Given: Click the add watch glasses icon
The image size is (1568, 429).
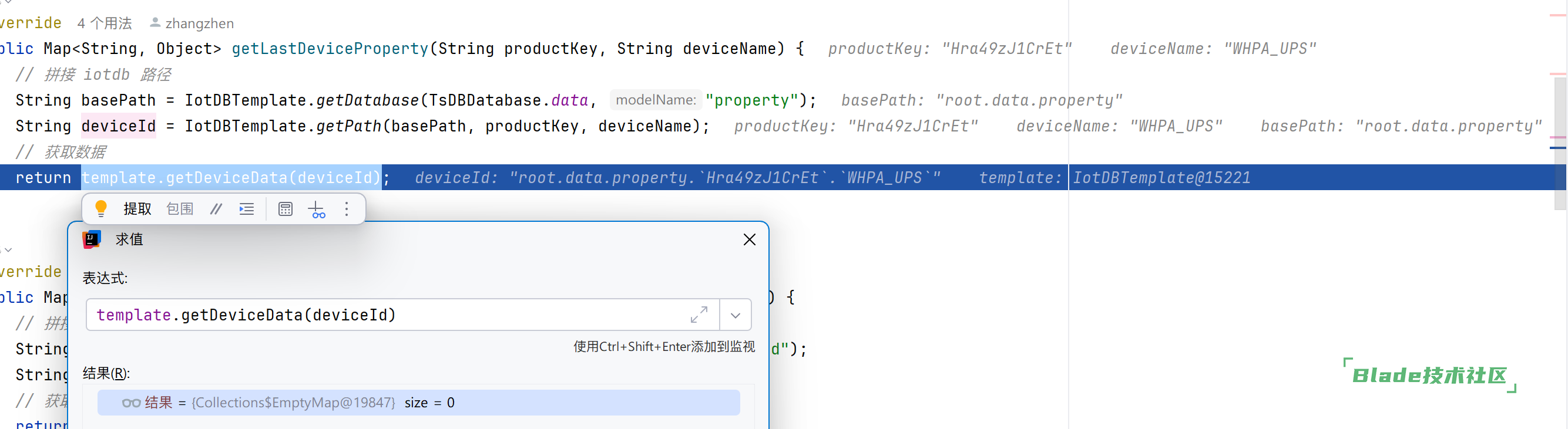Looking at the screenshot, I should 317,210.
